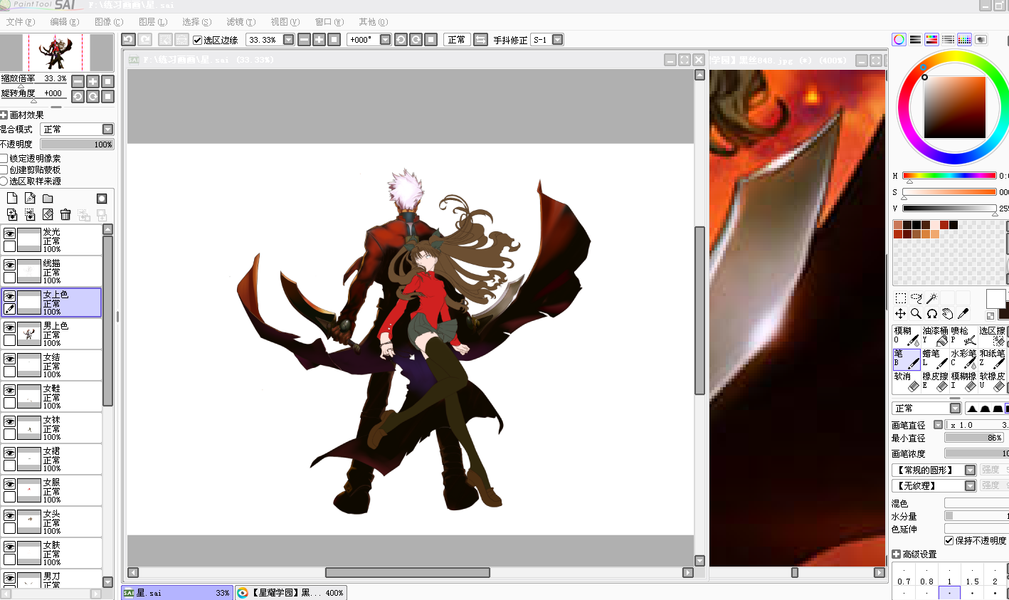Select the rotate view tool
Image resolution: width=1009 pixels, height=600 pixels.
coord(932,314)
